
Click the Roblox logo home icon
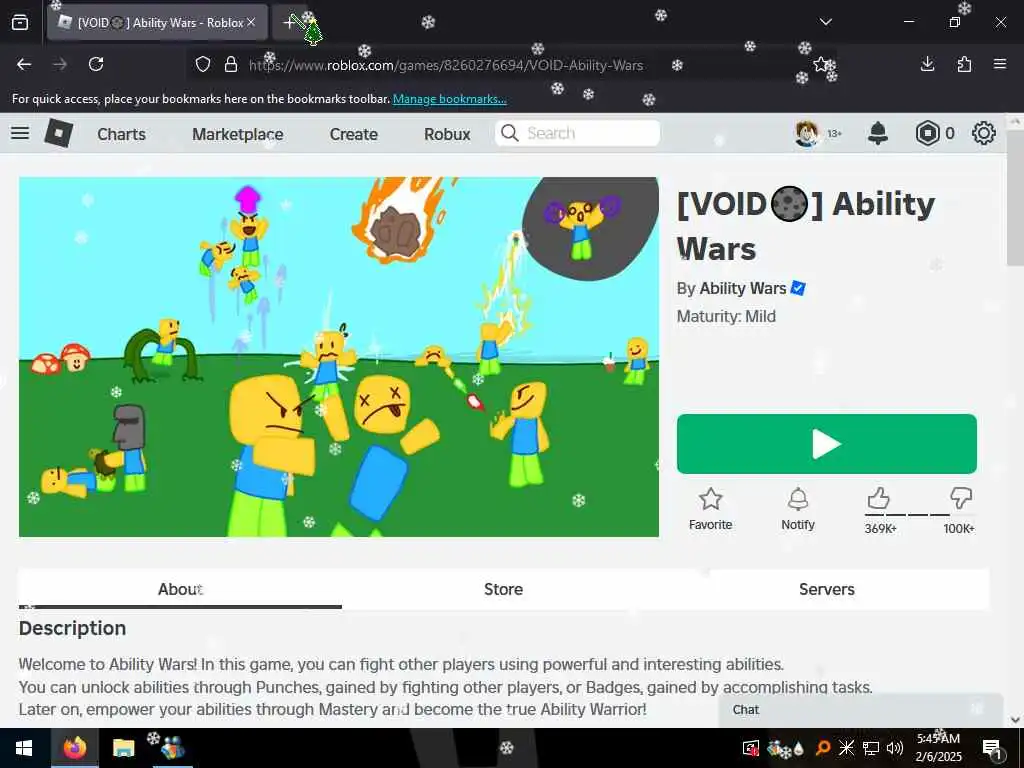[x=59, y=133]
